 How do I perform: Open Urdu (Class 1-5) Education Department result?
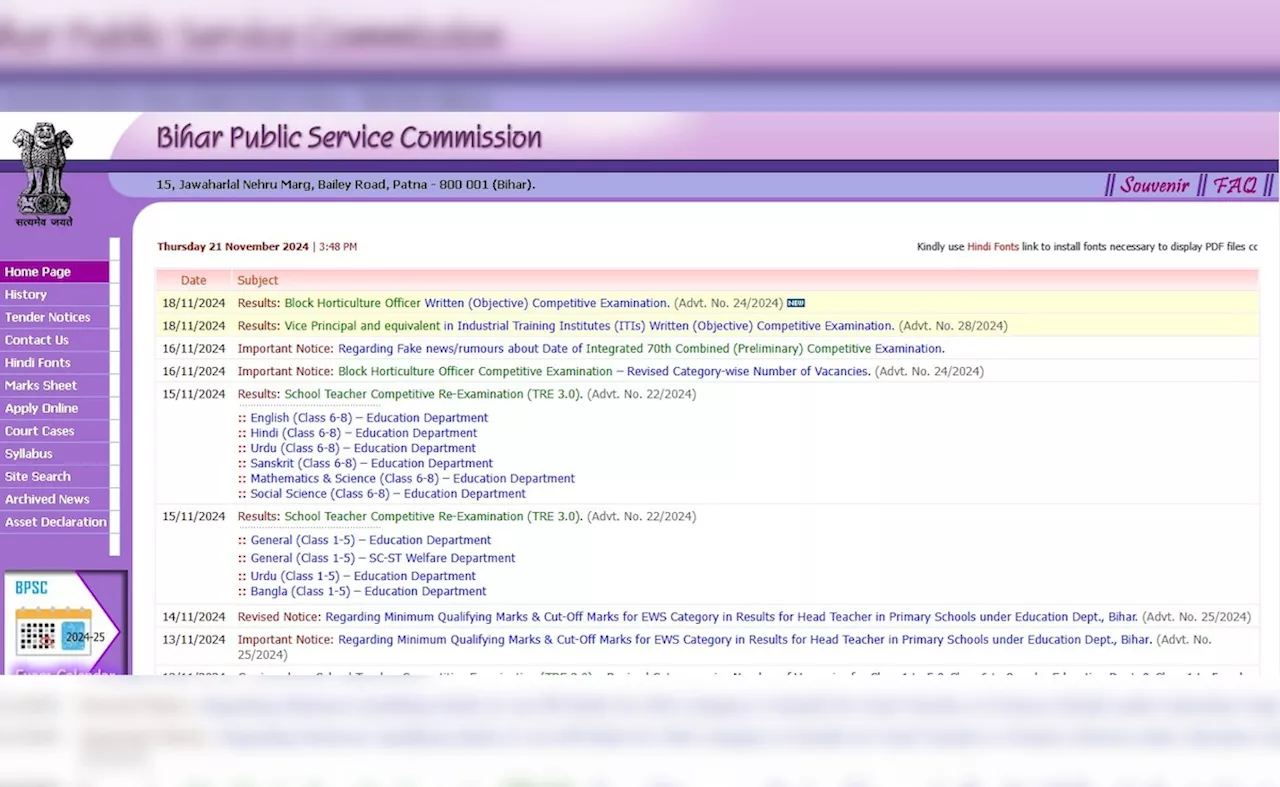[x=363, y=576]
